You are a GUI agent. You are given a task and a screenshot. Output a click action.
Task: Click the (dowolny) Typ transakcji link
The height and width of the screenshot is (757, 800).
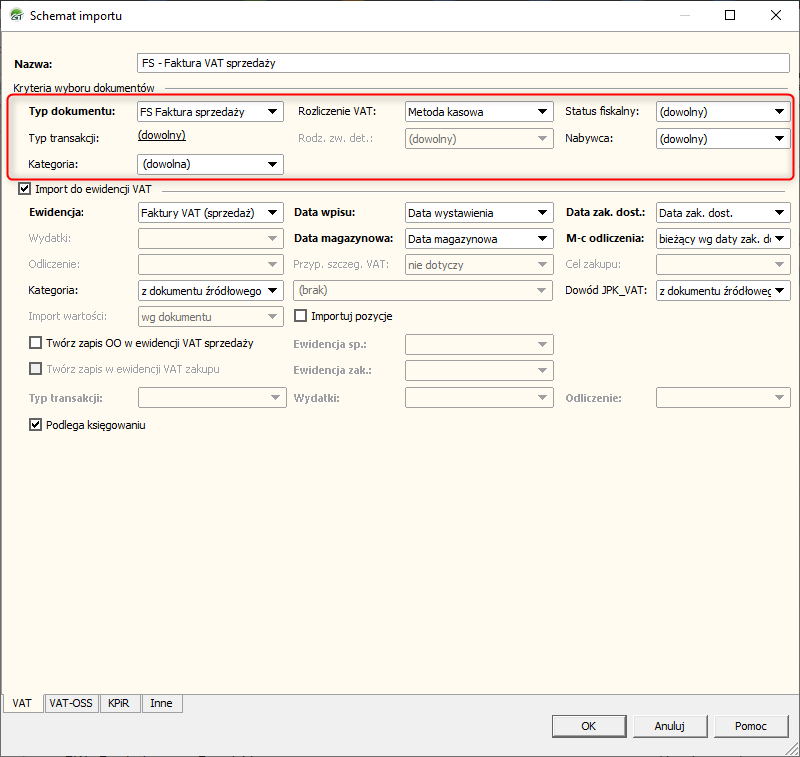161,135
